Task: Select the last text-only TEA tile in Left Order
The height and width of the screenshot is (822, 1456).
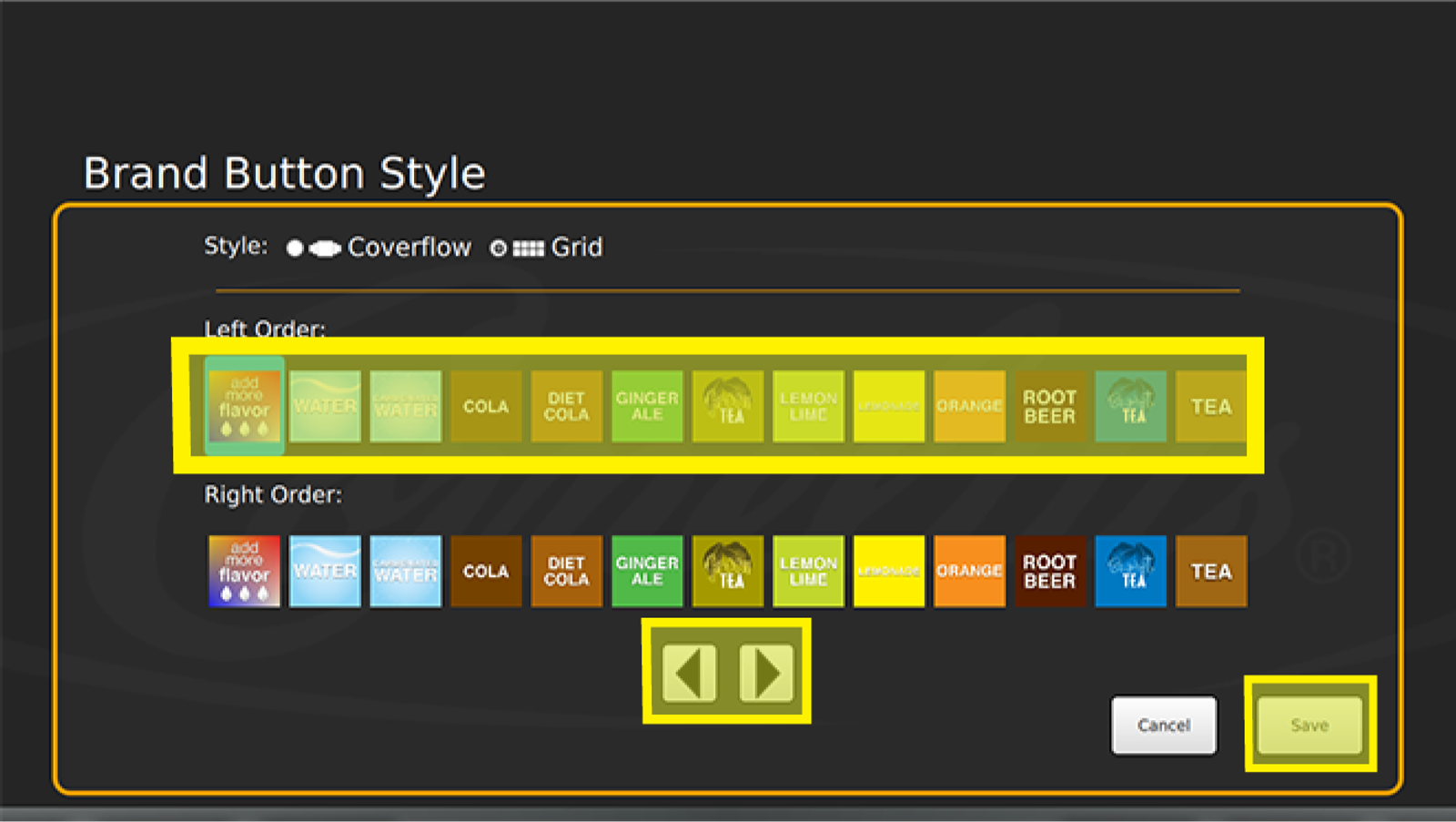Action: point(1211,406)
